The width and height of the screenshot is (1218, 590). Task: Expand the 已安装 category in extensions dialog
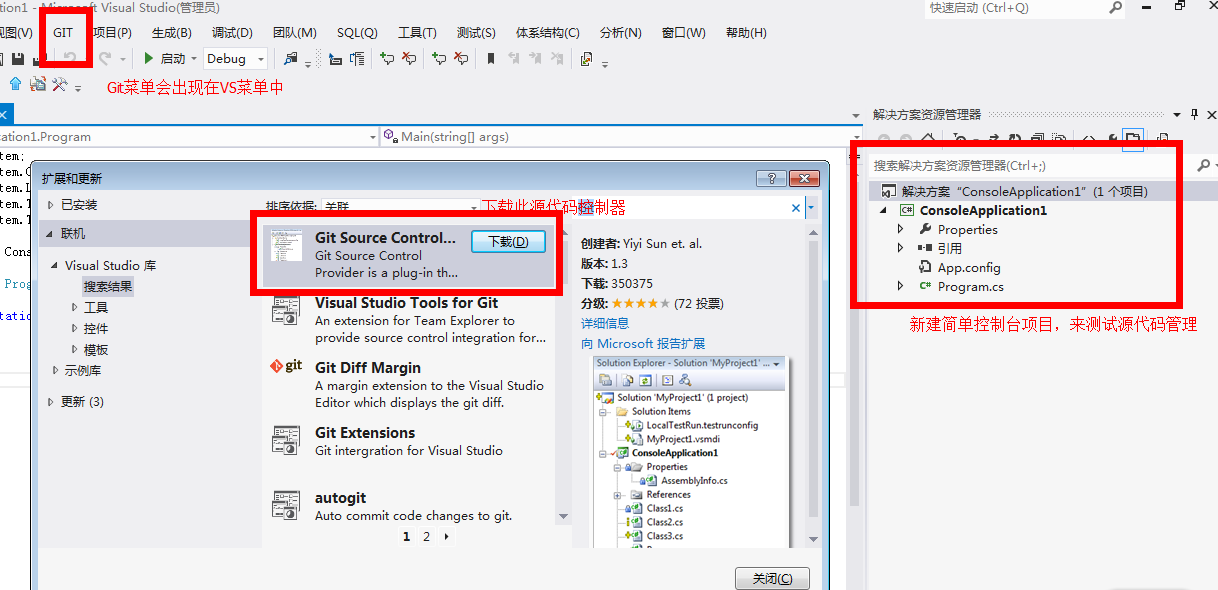click(x=52, y=205)
